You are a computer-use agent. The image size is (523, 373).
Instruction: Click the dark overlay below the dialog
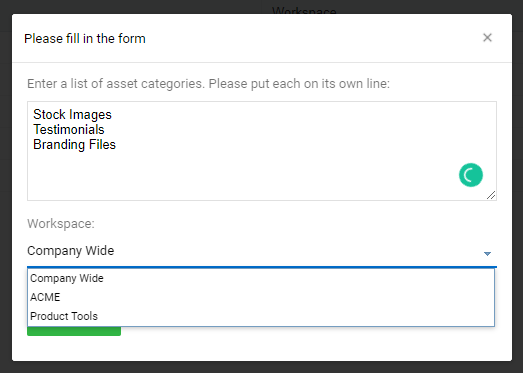262,367
